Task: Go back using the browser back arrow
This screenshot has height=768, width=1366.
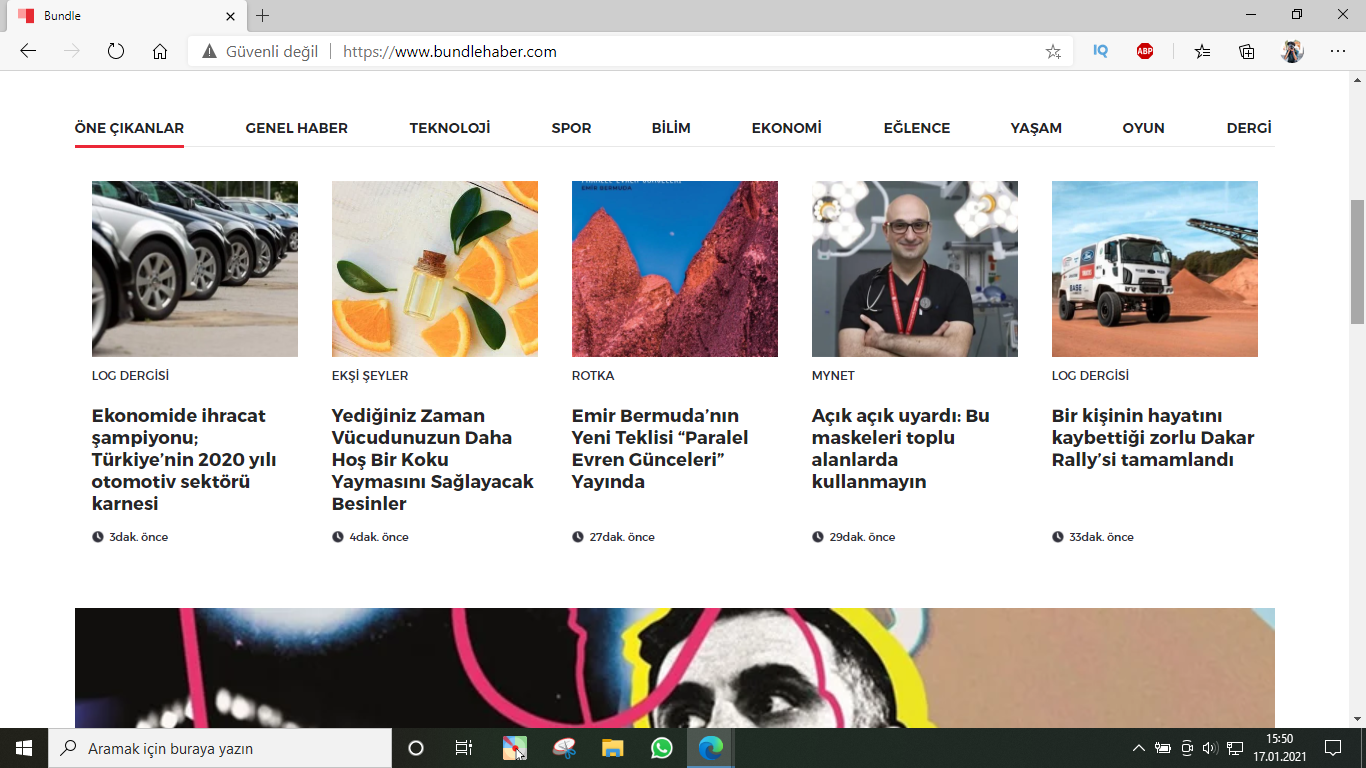Action: pyautogui.click(x=28, y=51)
